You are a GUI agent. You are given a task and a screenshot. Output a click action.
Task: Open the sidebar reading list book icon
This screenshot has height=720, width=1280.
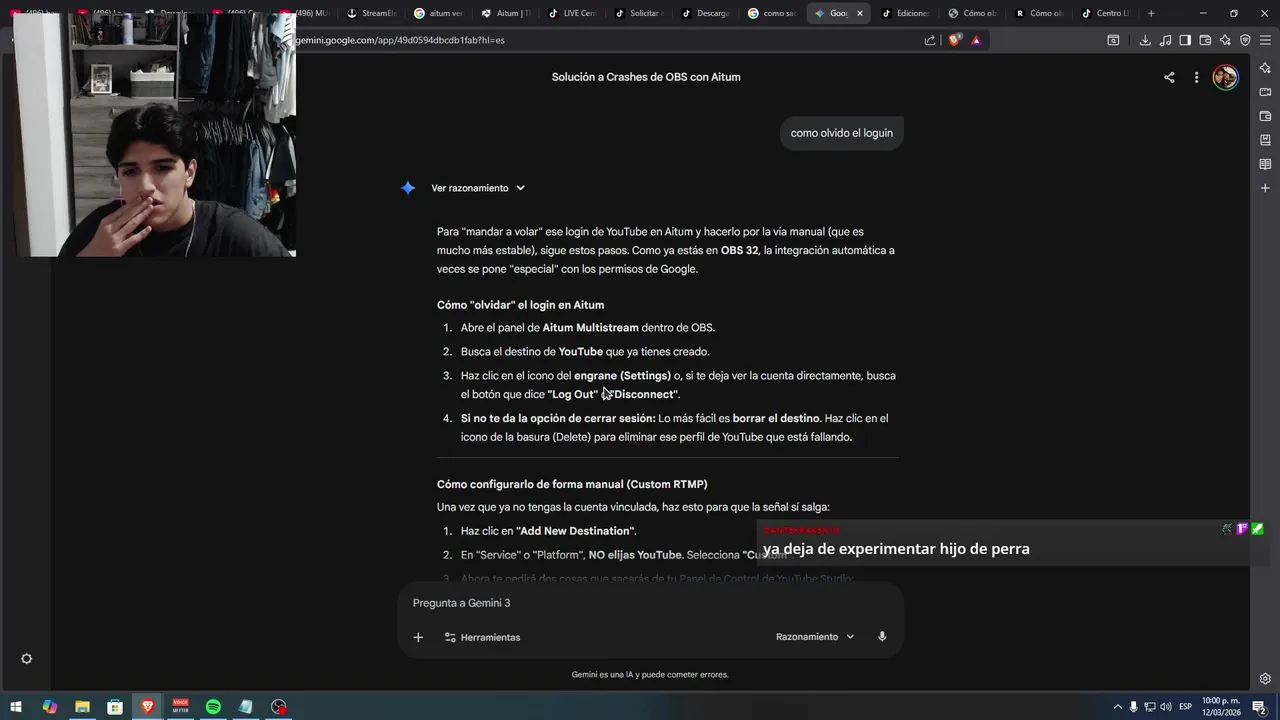(1265, 164)
